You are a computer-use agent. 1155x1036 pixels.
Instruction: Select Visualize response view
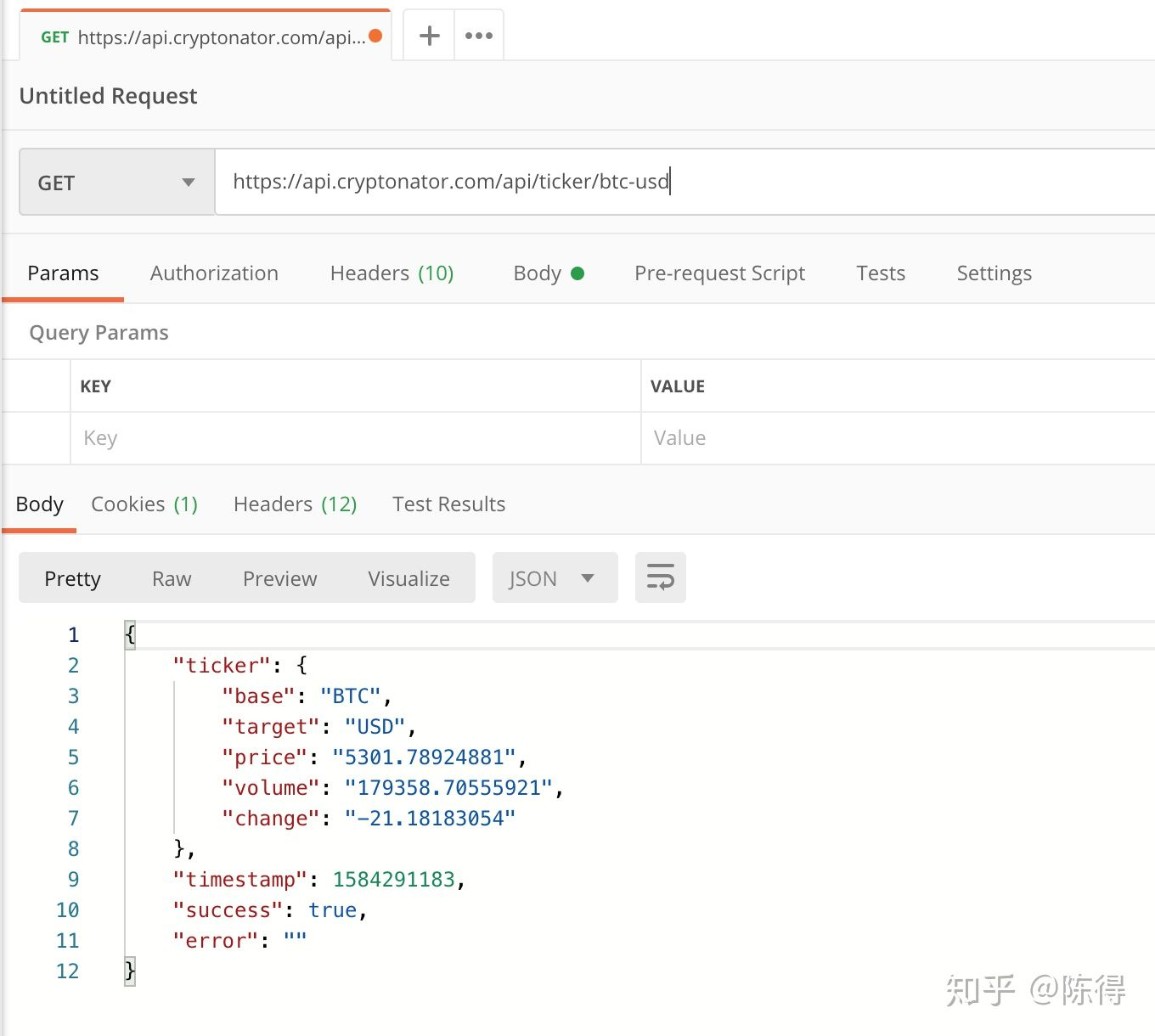click(408, 578)
